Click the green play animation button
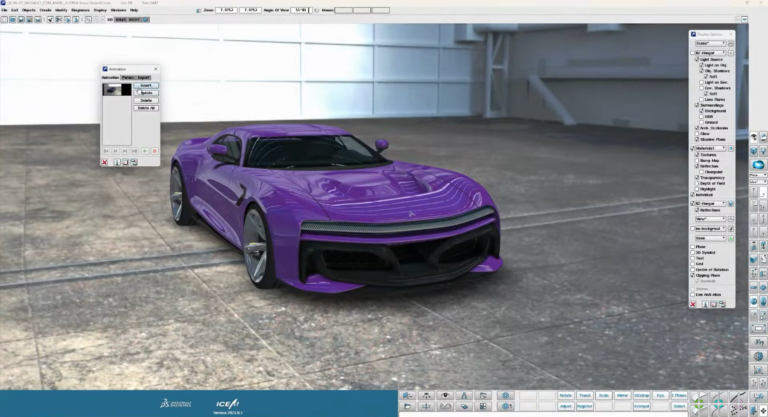 tap(145, 151)
